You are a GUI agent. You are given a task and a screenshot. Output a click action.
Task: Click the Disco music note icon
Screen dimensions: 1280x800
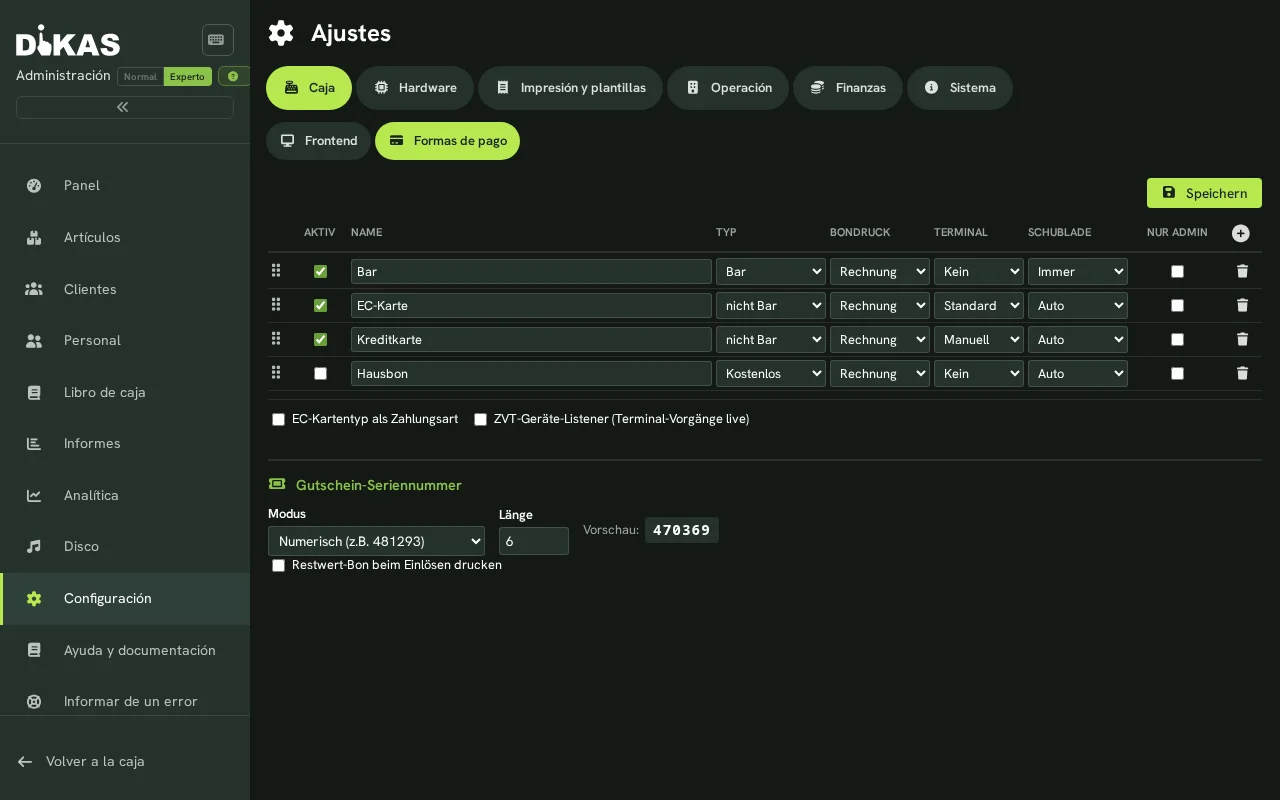pyautogui.click(x=34, y=546)
